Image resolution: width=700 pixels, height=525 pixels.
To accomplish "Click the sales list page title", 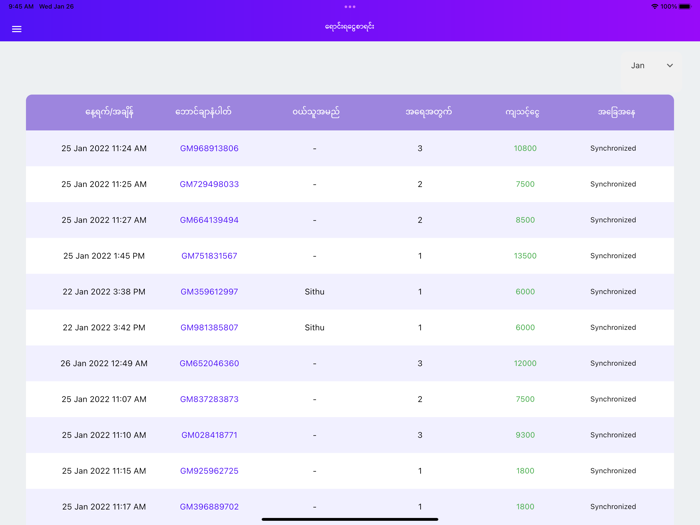I will pyautogui.click(x=350, y=27).
